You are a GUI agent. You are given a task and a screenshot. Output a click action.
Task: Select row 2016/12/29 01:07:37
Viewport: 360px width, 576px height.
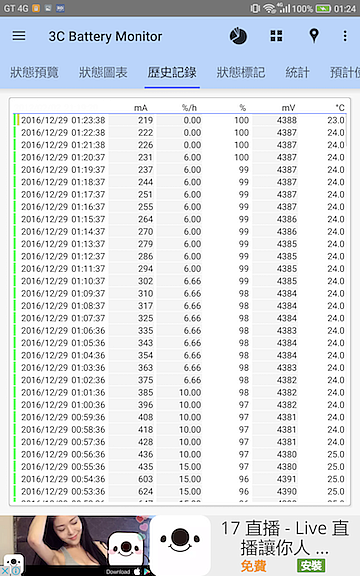click(180, 318)
